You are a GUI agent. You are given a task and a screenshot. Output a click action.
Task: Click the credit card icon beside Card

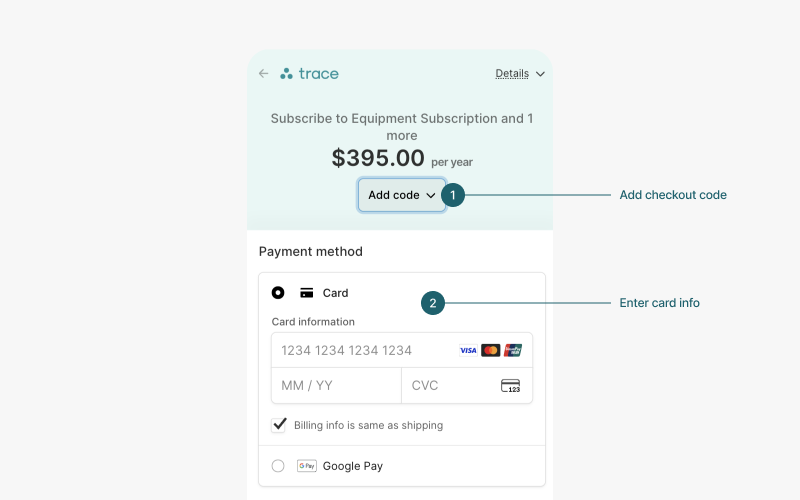pos(307,293)
